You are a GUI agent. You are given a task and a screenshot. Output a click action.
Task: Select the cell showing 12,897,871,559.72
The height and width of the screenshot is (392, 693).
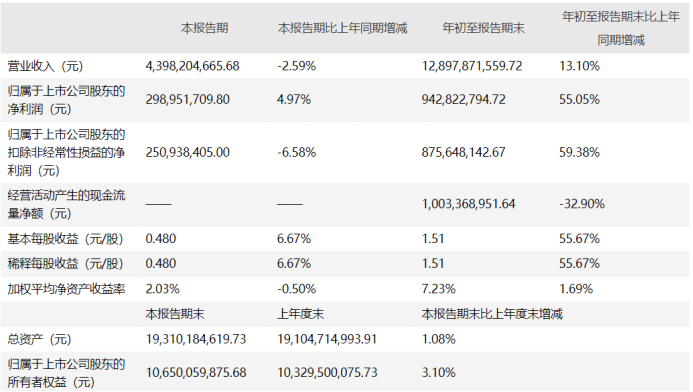coord(472,66)
